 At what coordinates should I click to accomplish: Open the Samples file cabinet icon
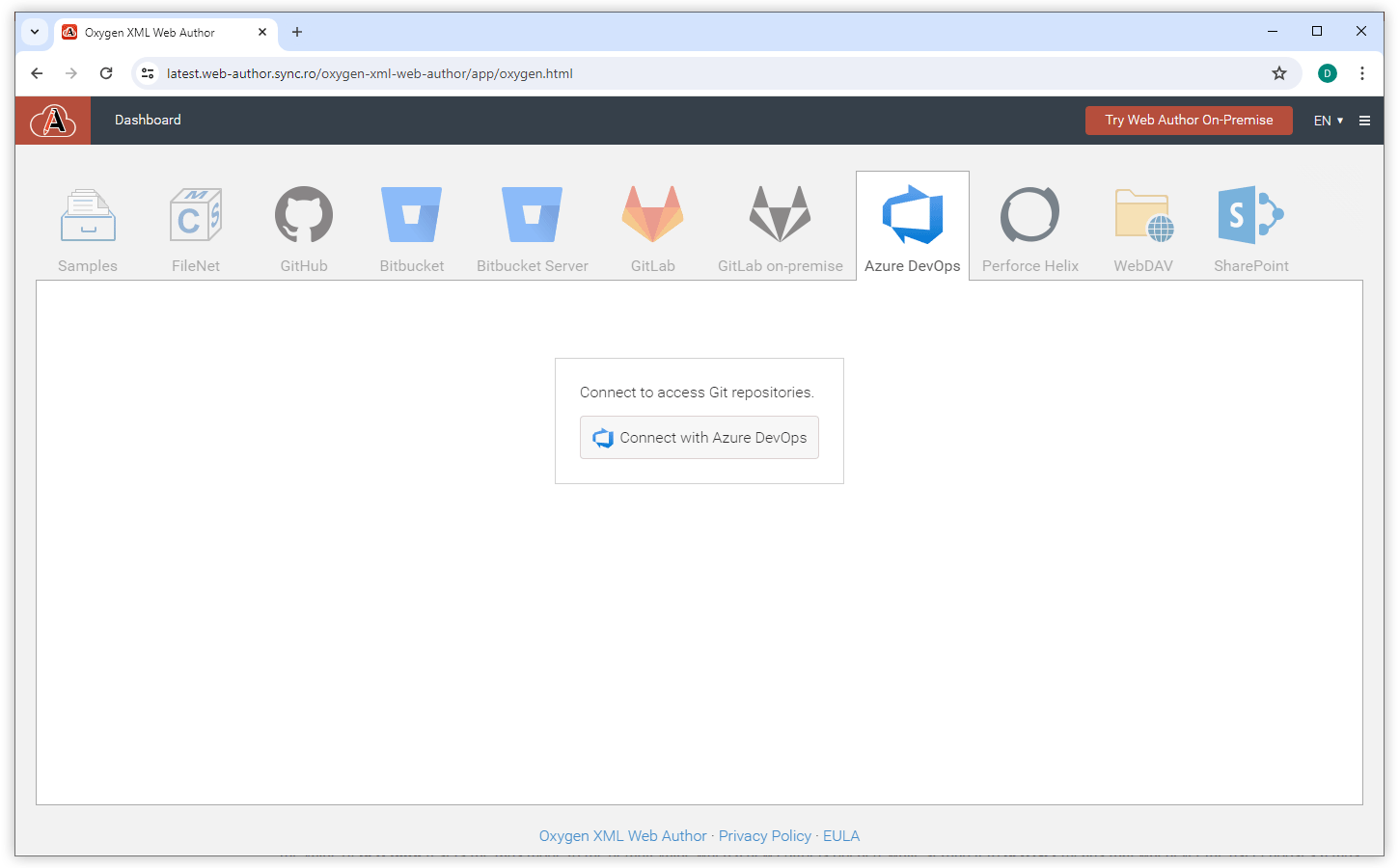[88, 215]
